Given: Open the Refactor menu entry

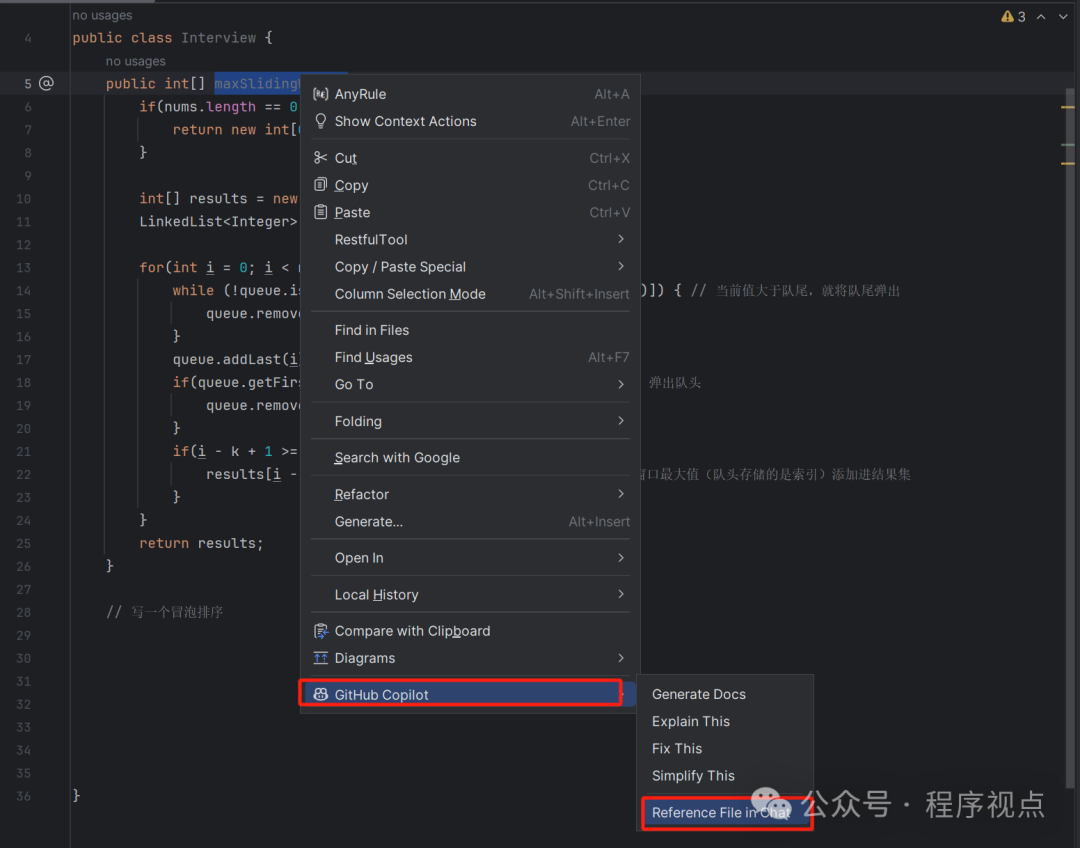Looking at the screenshot, I should (470, 495).
